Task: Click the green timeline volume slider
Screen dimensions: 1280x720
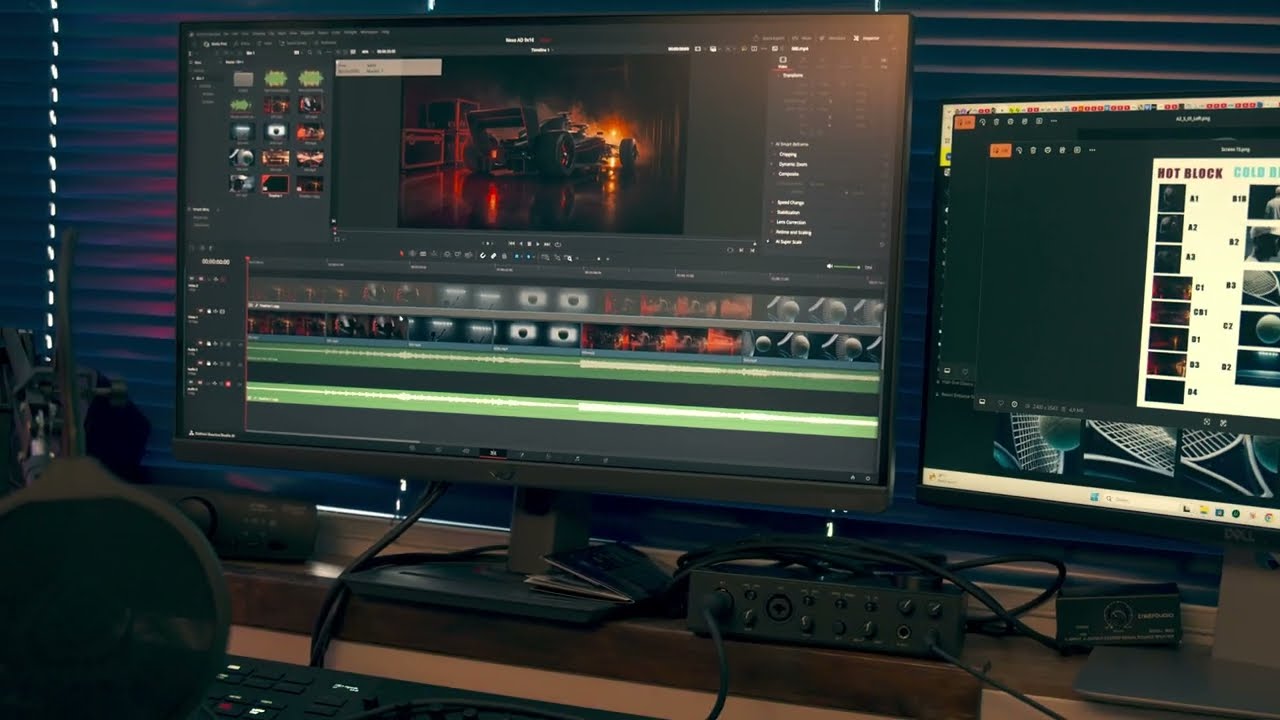Action: (846, 267)
